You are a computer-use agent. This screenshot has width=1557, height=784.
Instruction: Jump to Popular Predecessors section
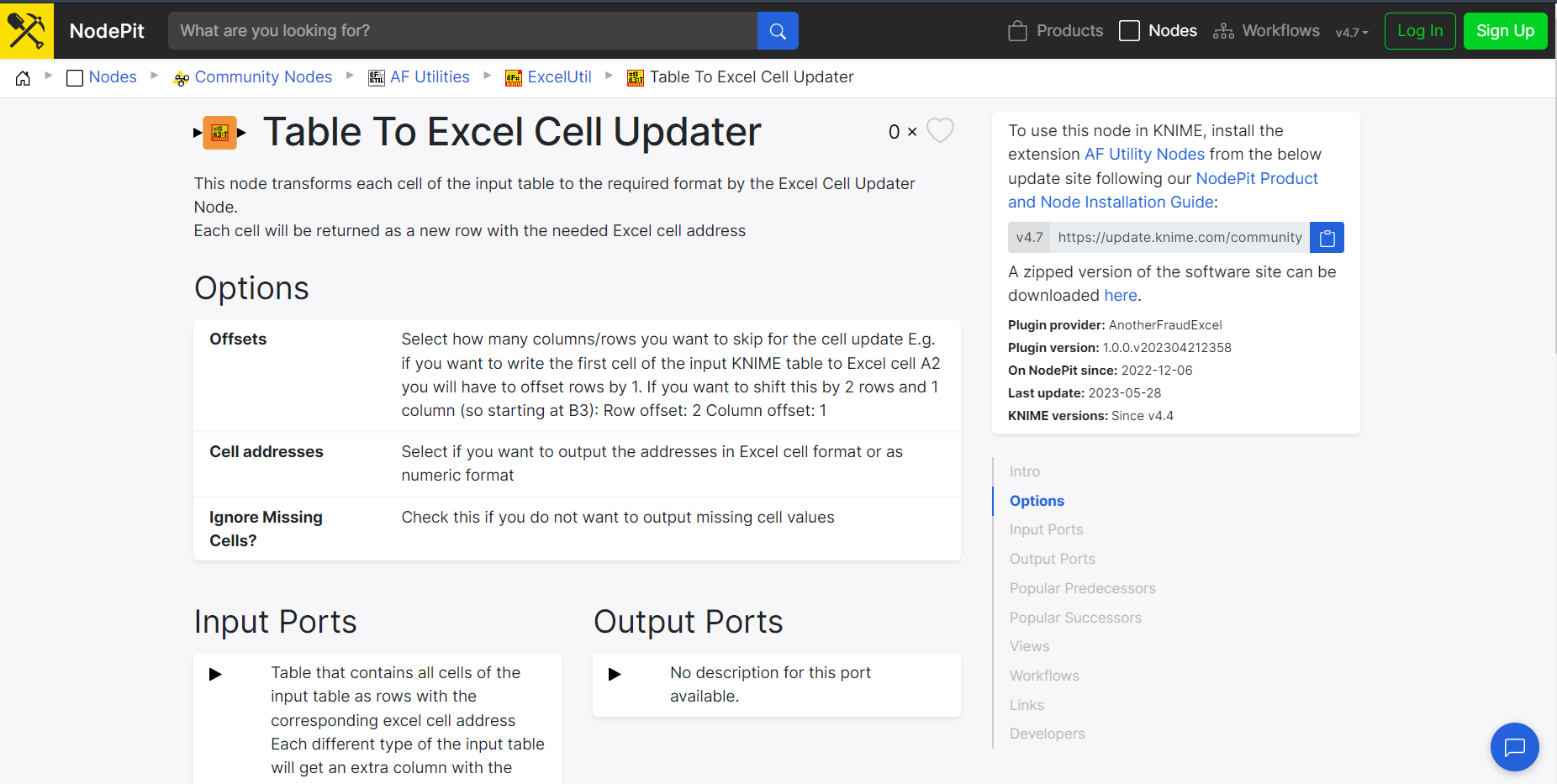pyautogui.click(x=1083, y=588)
